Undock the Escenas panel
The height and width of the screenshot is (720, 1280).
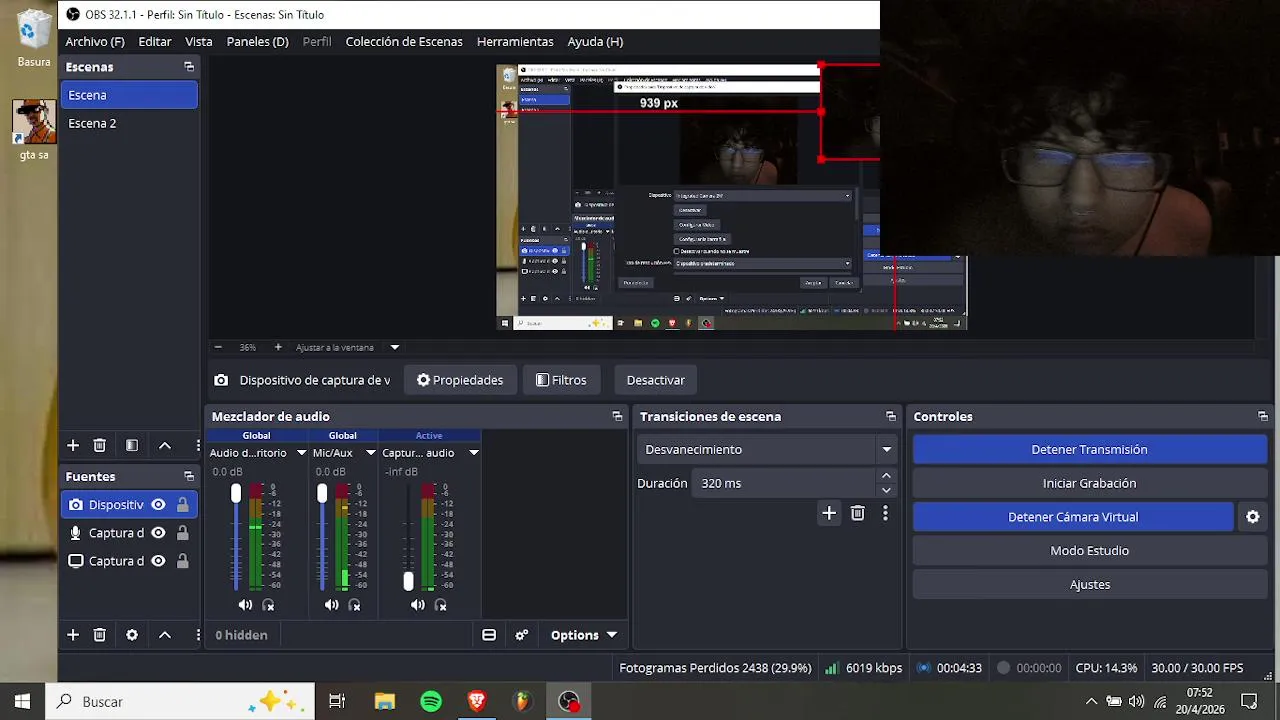(x=189, y=67)
